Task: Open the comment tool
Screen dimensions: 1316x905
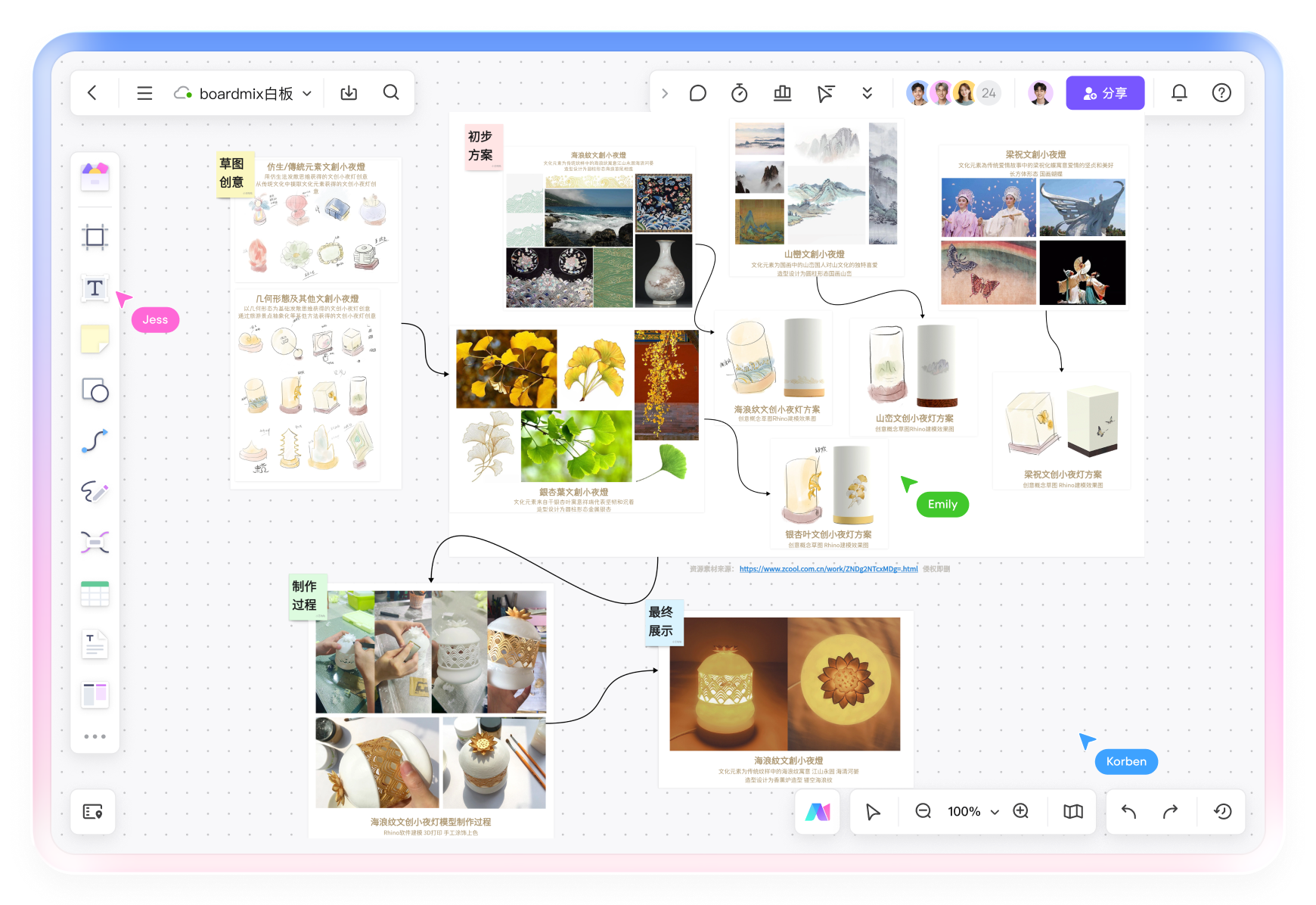Action: 697,93
